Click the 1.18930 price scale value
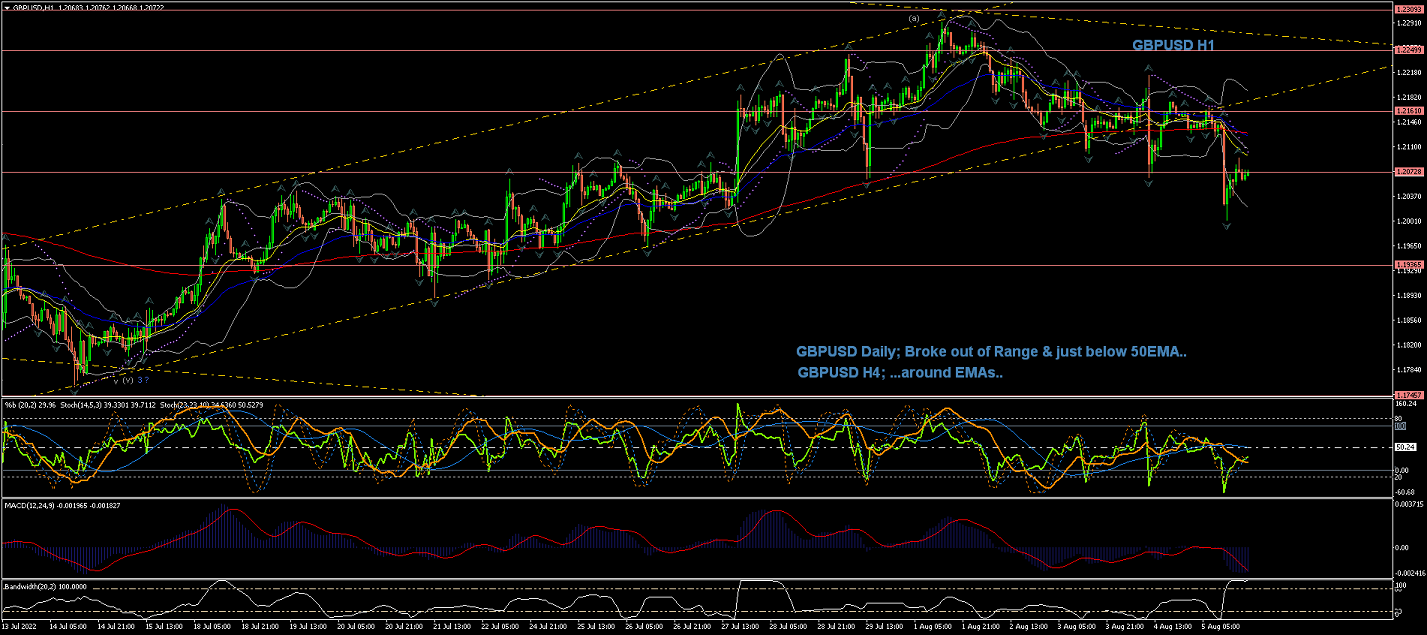Viewport: 1427px width, 635px height. [1409, 295]
